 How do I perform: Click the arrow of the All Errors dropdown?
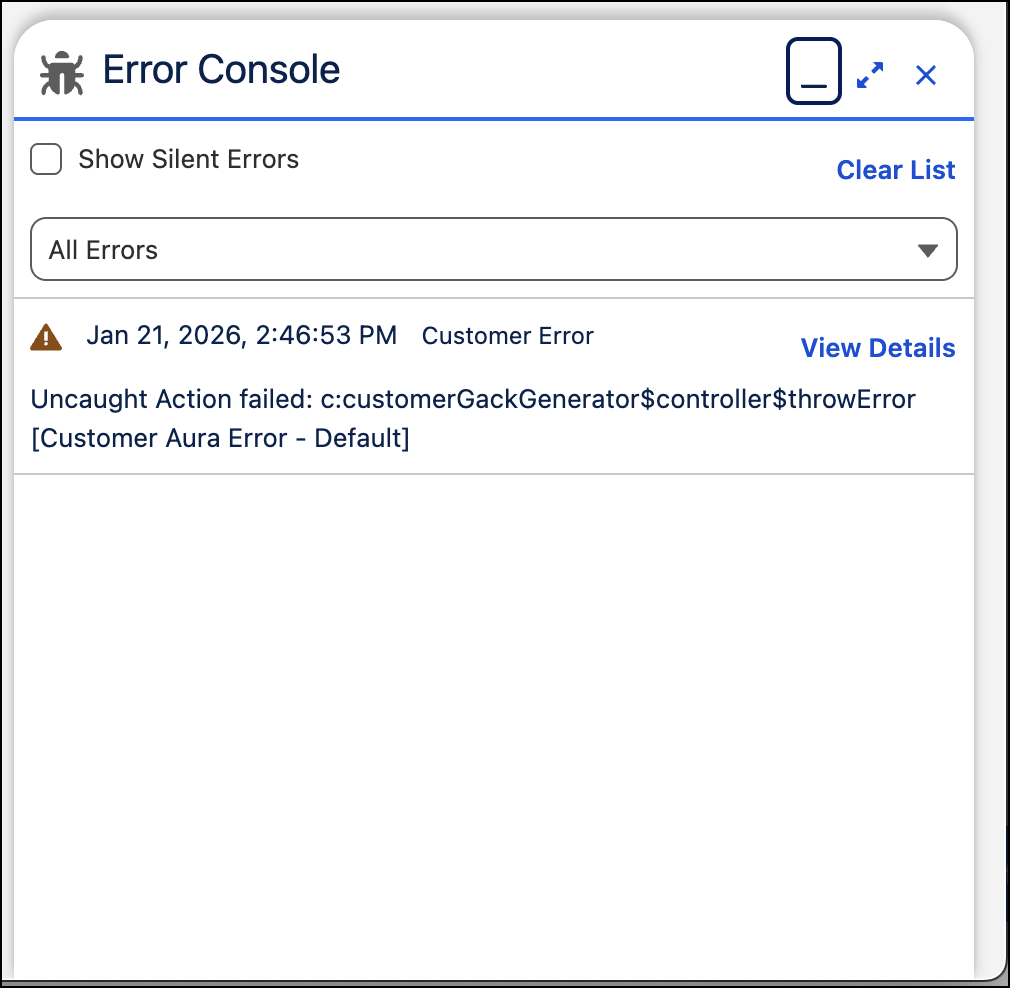click(x=927, y=251)
